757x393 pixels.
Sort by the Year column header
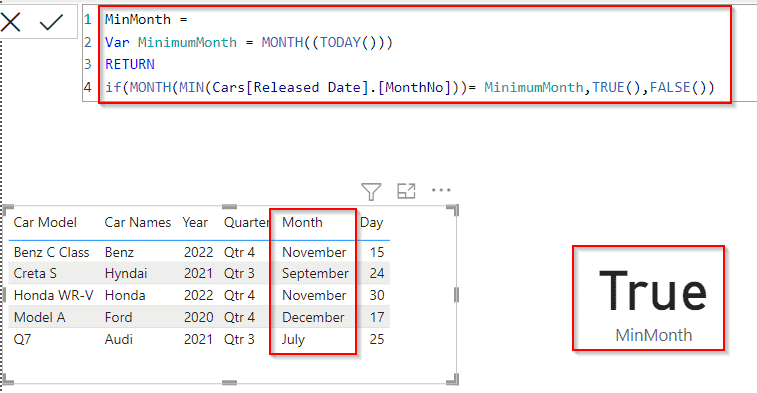[195, 223]
